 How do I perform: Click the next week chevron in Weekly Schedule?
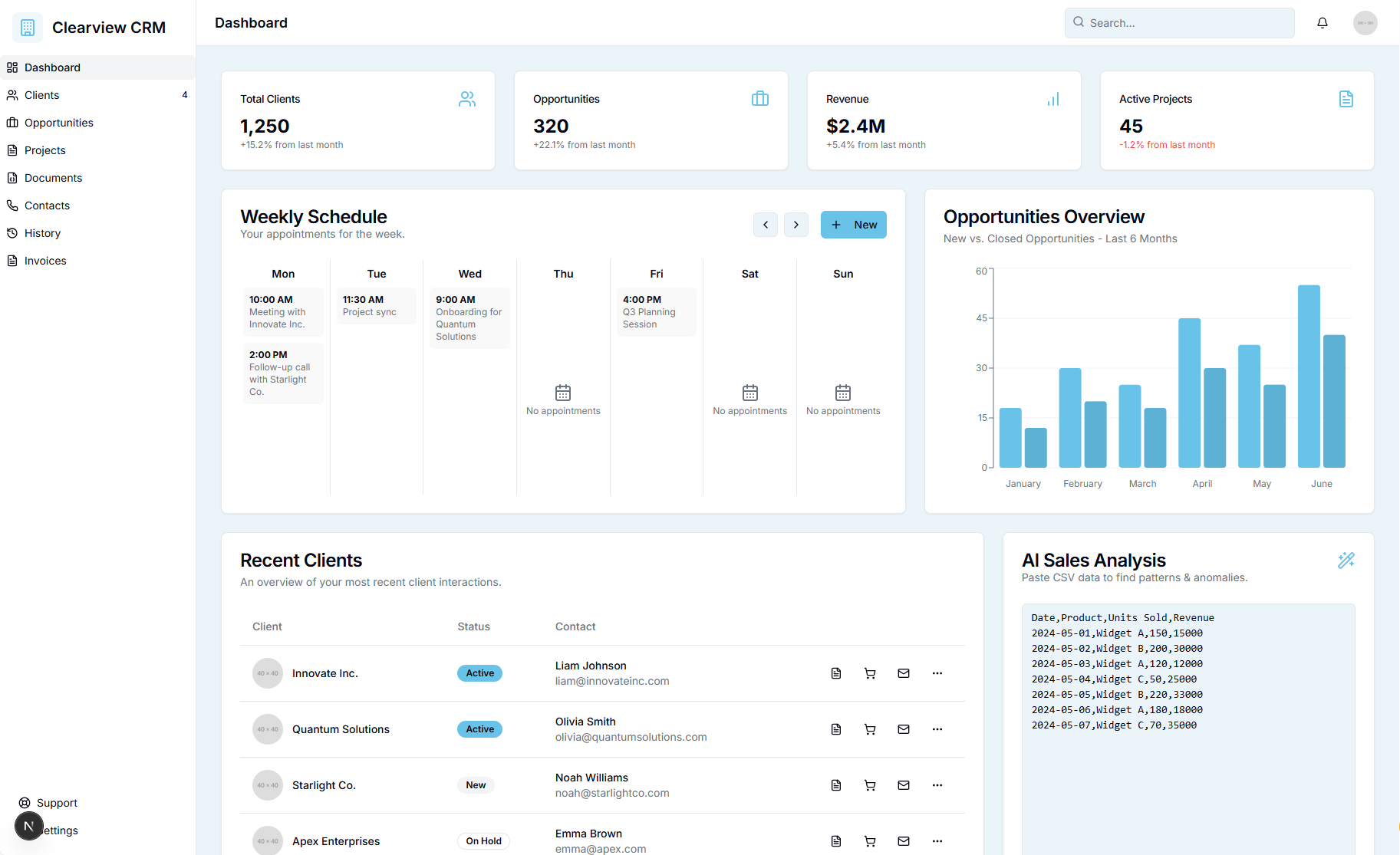click(796, 224)
